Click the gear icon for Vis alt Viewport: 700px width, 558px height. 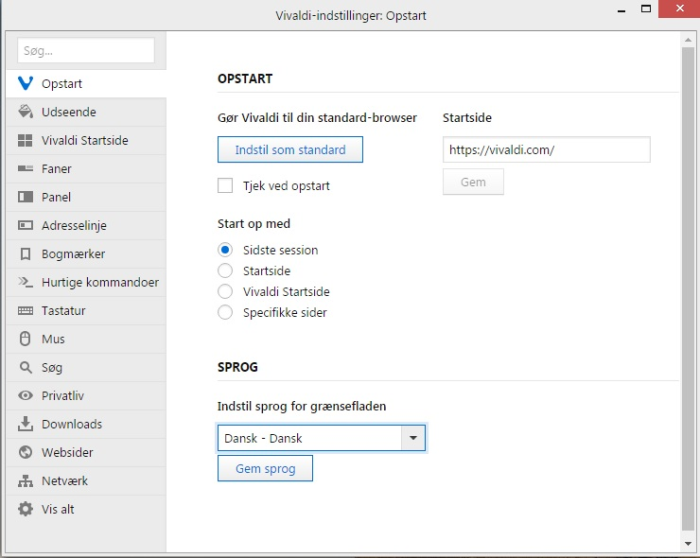pyautogui.click(x=25, y=509)
